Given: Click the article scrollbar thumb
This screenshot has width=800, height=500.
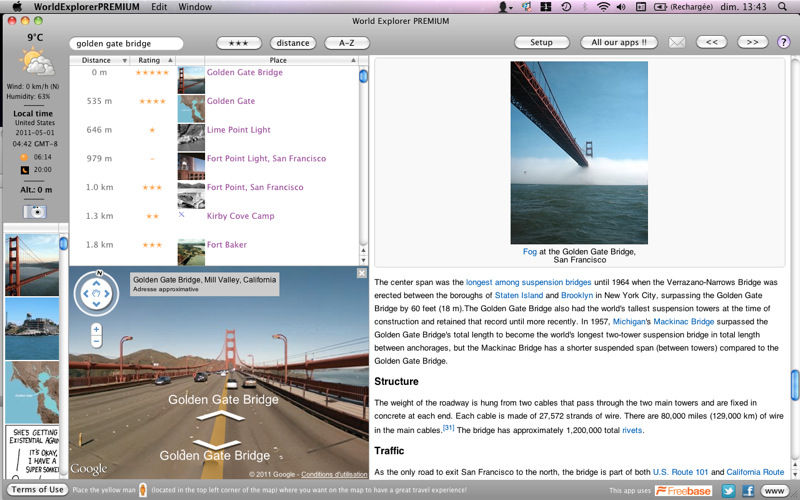Looking at the screenshot, I should [x=794, y=385].
